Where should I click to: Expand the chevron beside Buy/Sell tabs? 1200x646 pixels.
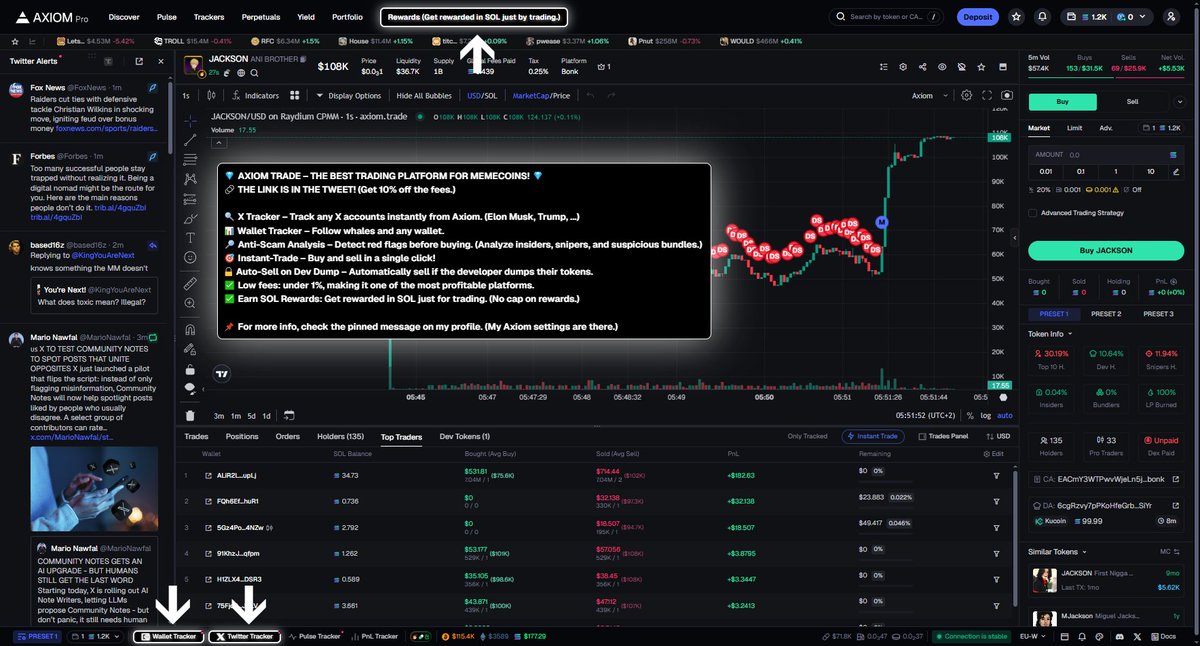point(1178,101)
